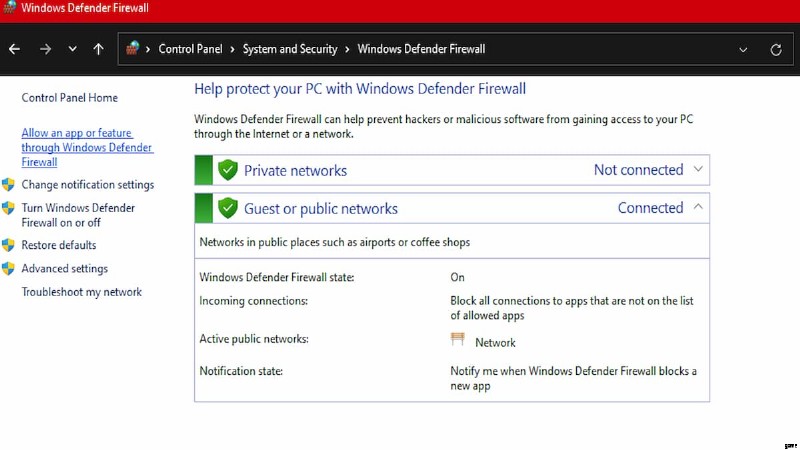Open the recent locations dropdown chevron
This screenshot has width=800, height=450.
click(72, 49)
